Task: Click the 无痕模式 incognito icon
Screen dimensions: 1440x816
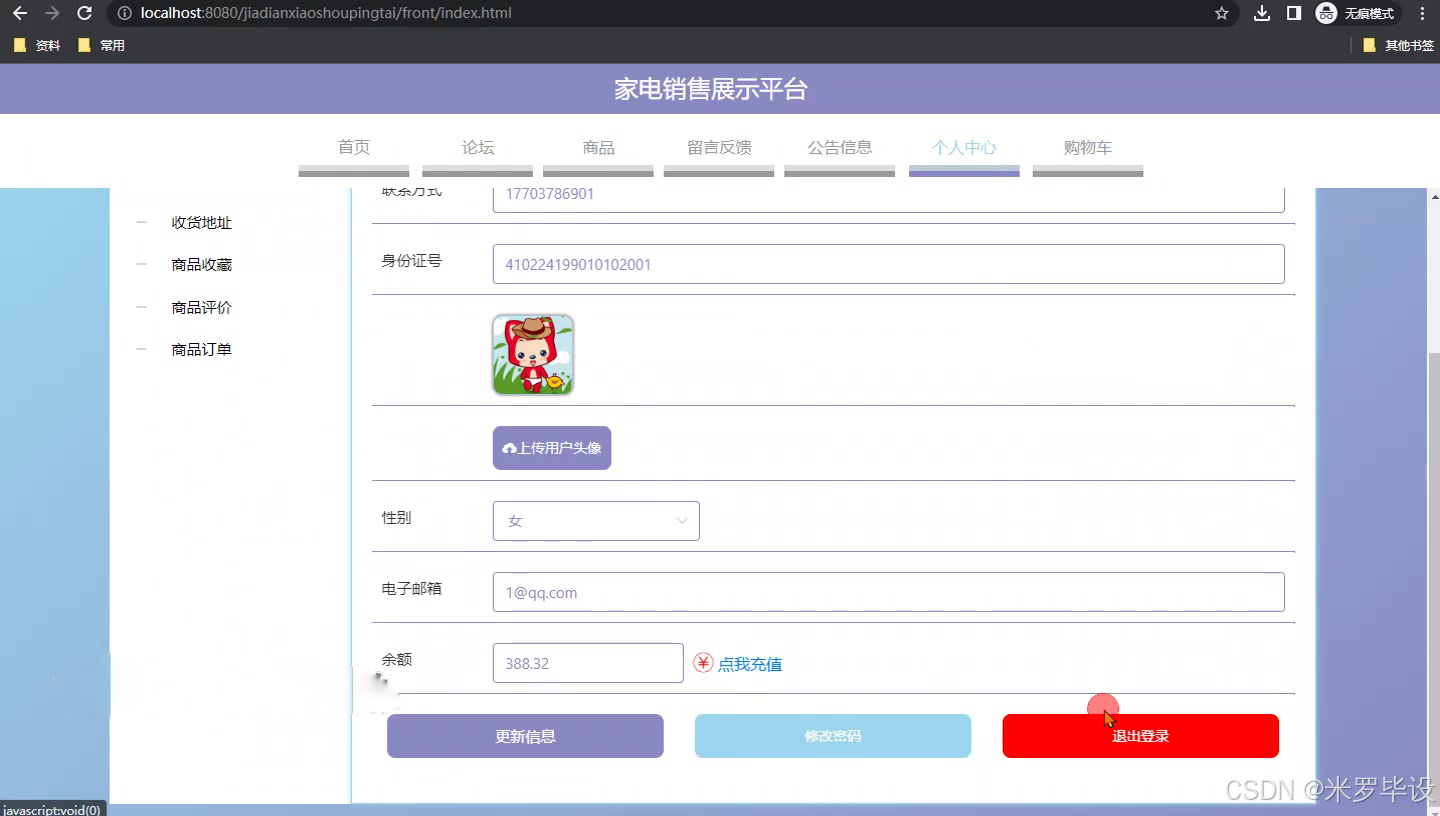Action: coord(1327,13)
